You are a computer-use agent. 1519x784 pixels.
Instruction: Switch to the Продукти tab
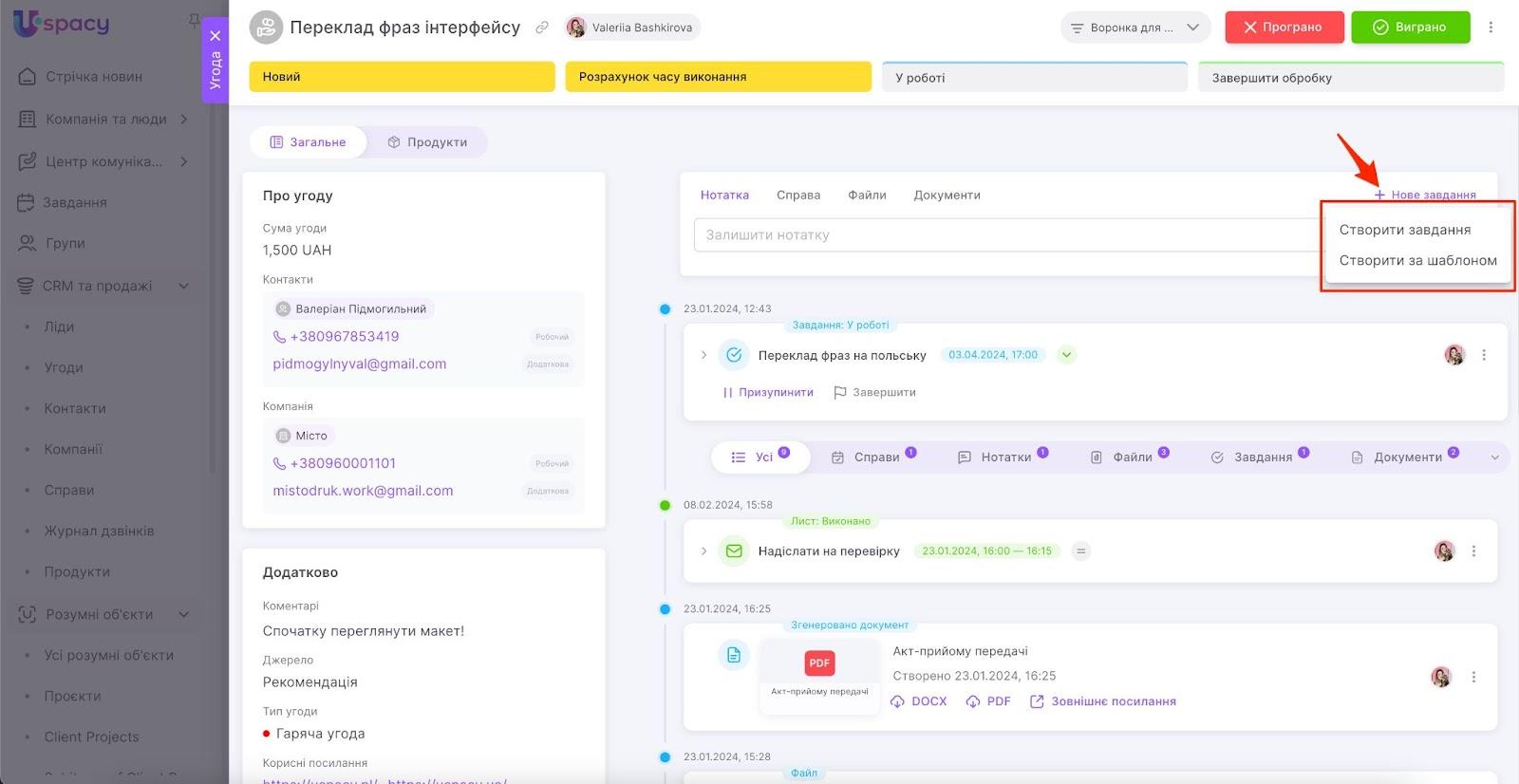coord(427,142)
